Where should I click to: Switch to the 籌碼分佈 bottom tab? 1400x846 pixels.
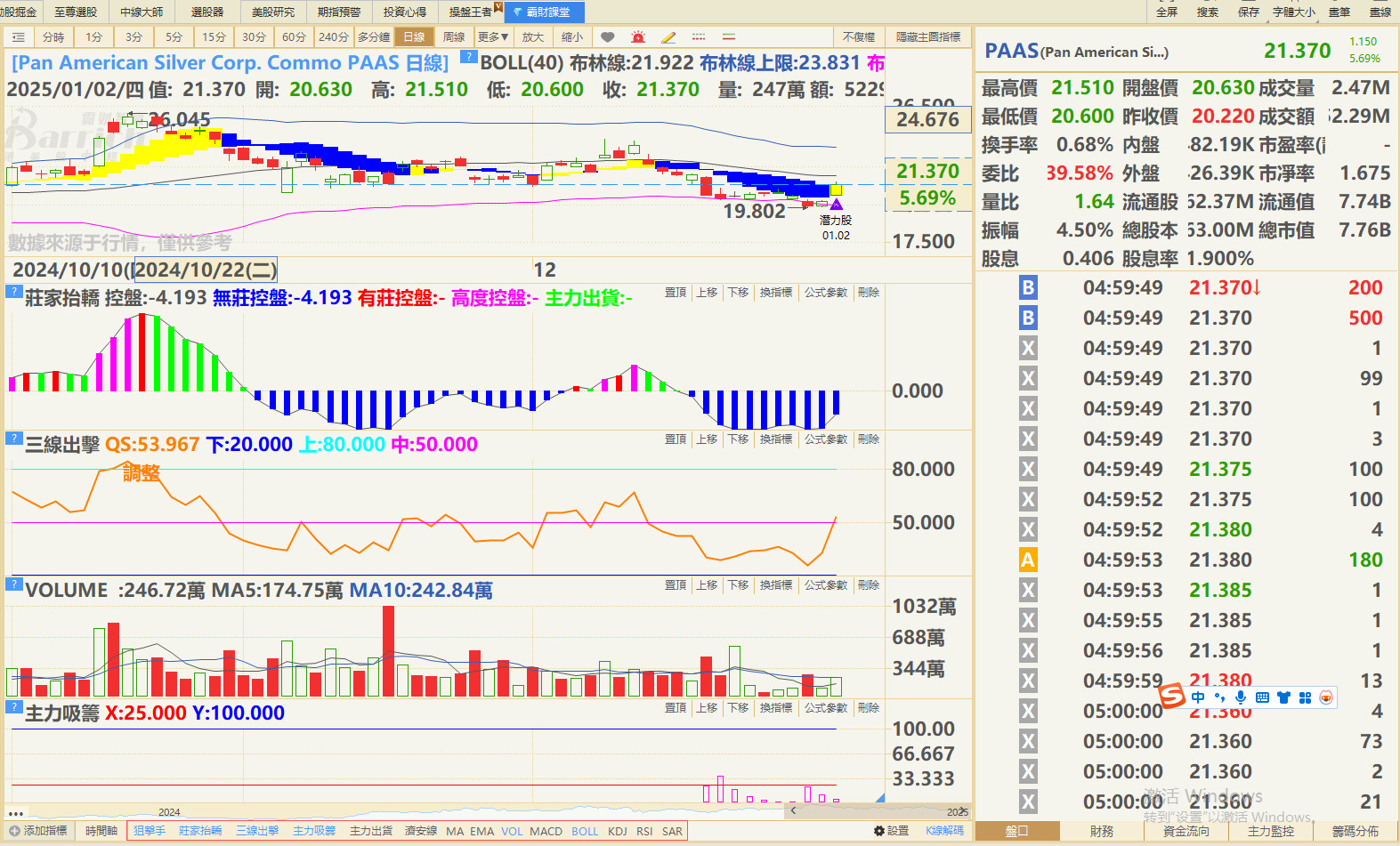point(1355,831)
